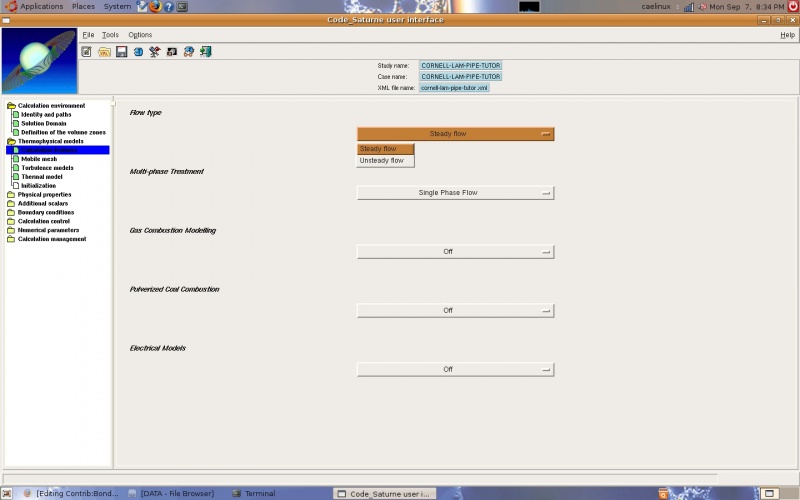The height and width of the screenshot is (500, 800).
Task: Open the Help menu
Action: coord(787,35)
